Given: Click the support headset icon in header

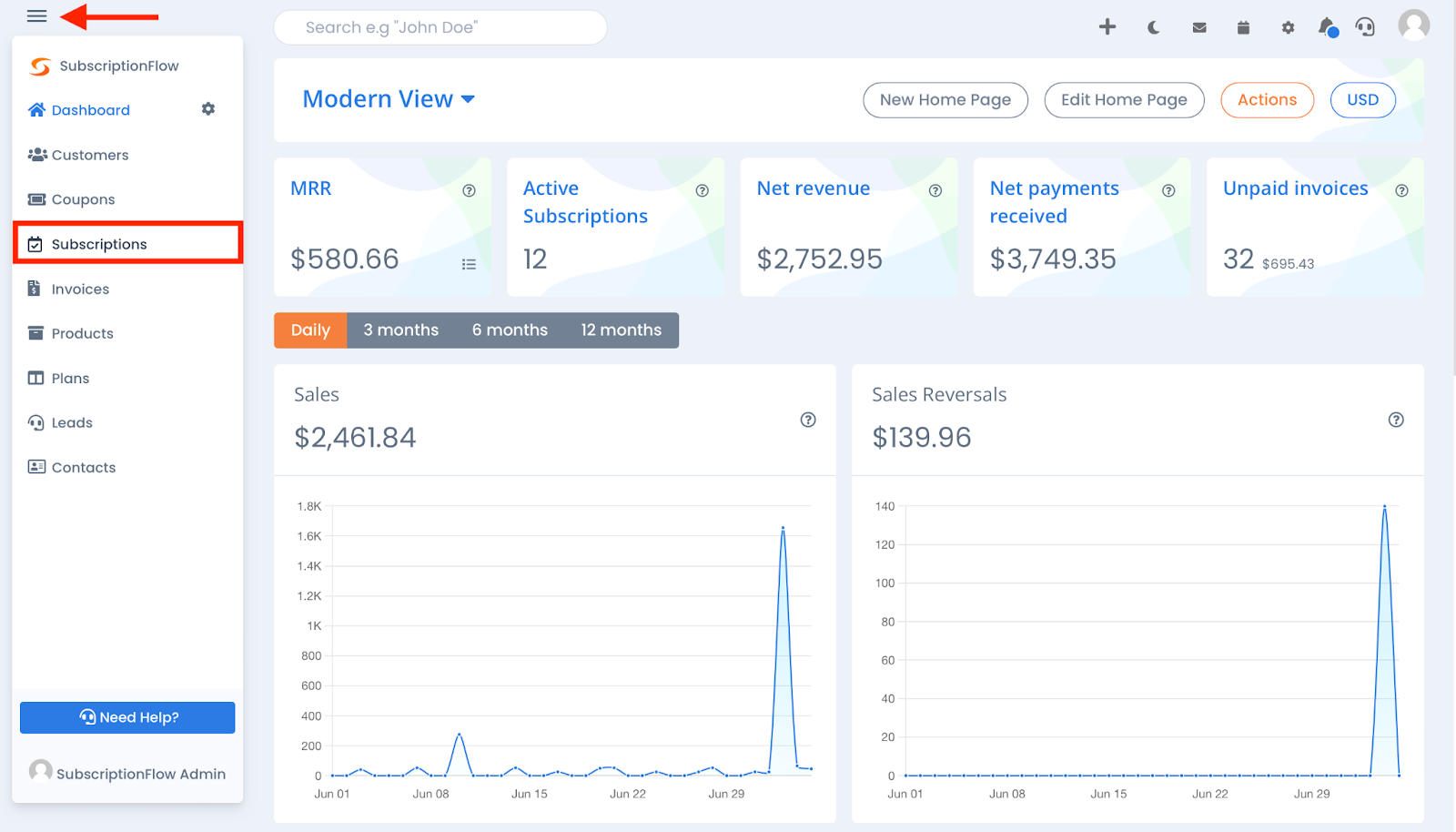Looking at the screenshot, I should [1365, 27].
